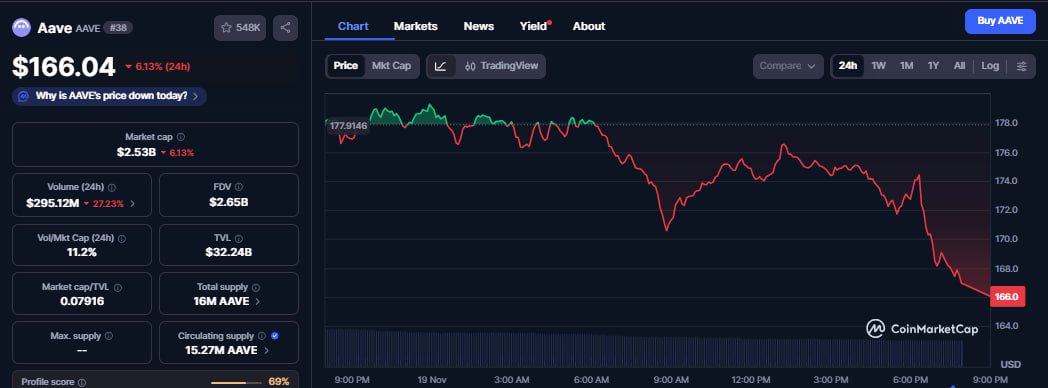Click the $295.12M volume value

52,203
